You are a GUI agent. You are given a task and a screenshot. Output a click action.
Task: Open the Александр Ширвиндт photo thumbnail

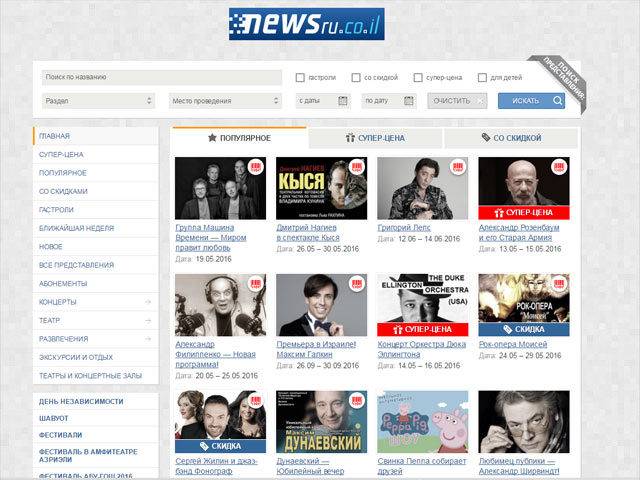click(x=524, y=422)
